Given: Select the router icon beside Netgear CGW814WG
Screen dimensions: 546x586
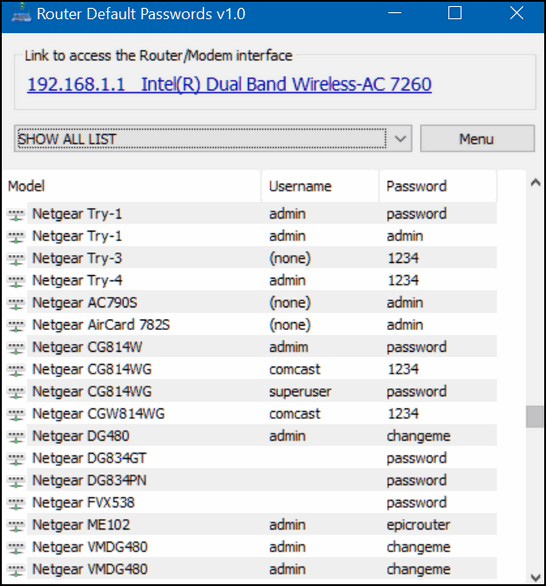Looking at the screenshot, I should [x=16, y=414].
